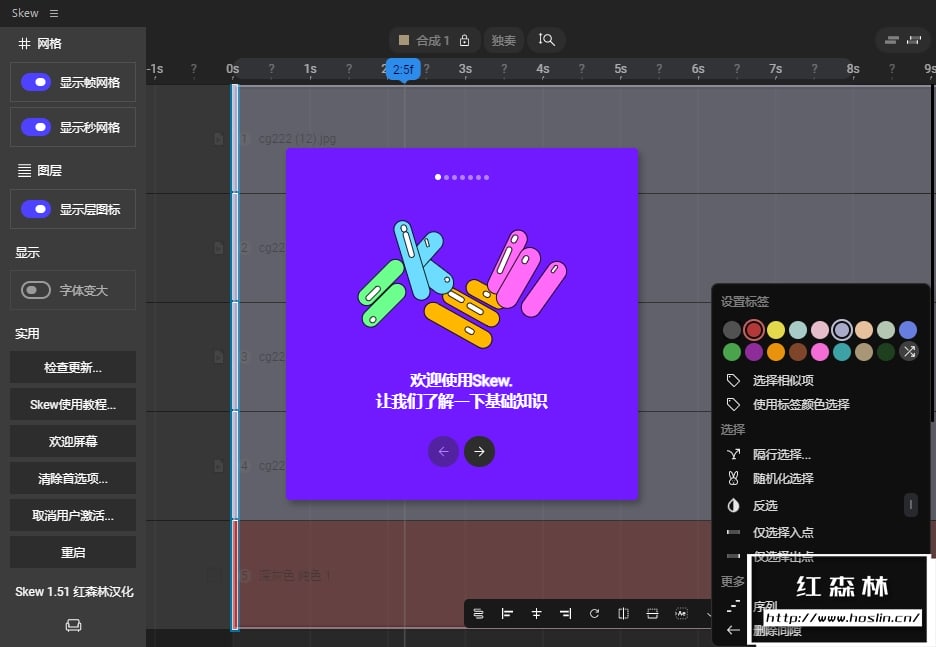This screenshot has width=936, height=647.
Task: Click the next arrow on welcome screen
Action: 479,452
